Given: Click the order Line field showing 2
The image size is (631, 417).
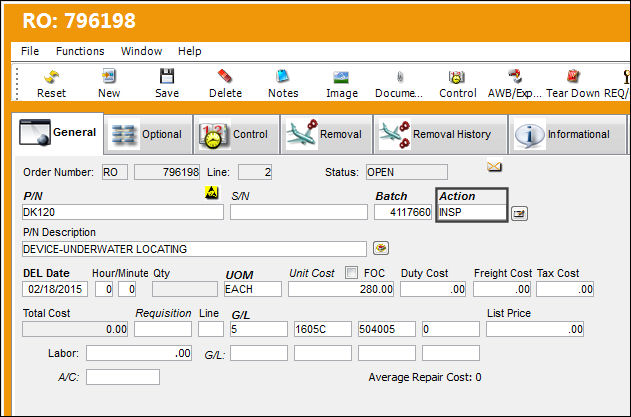Looking at the screenshot, I should click(255, 172).
